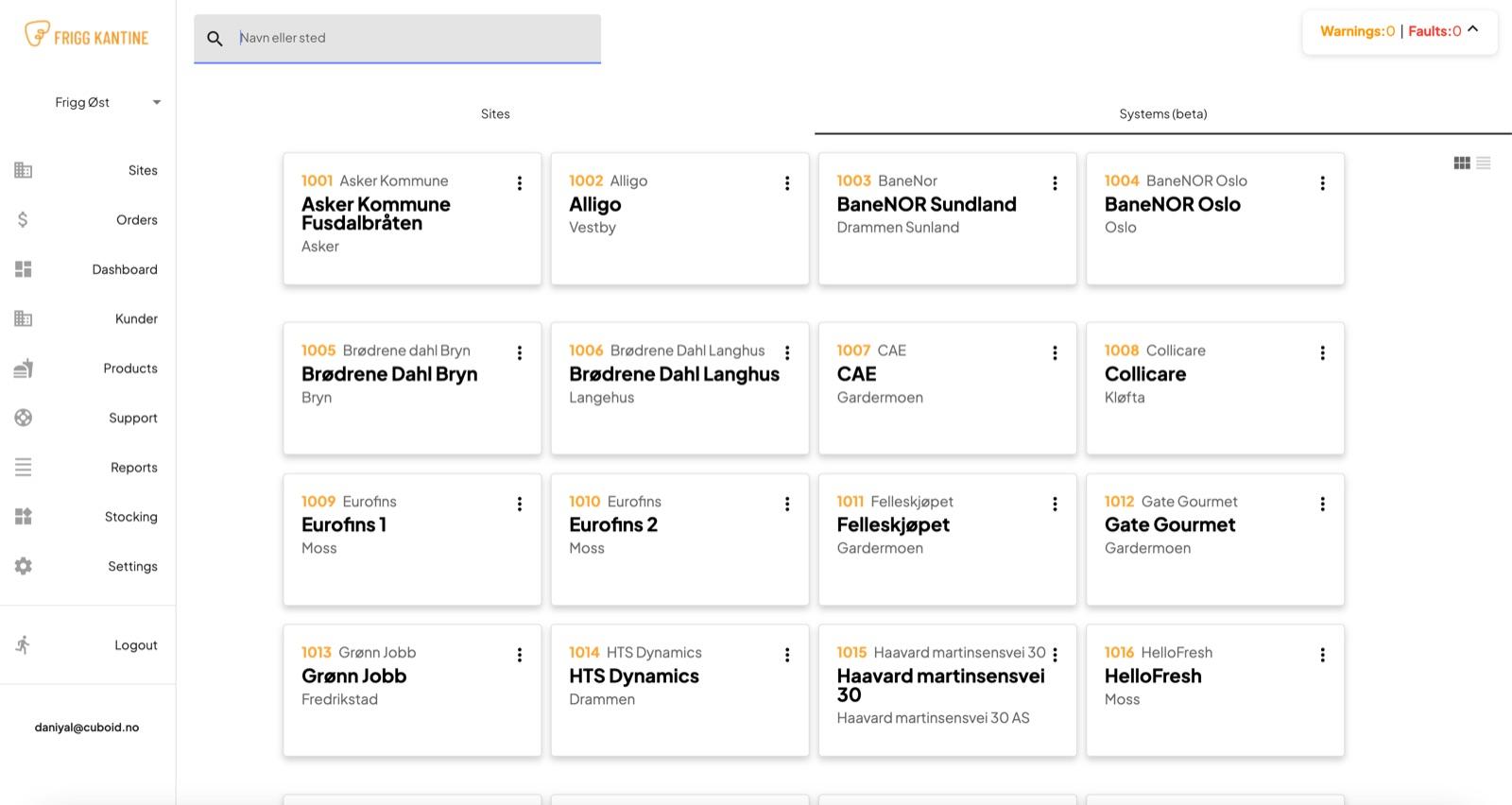Click the Kunder building icon
The image size is (1512, 805).
click(24, 318)
